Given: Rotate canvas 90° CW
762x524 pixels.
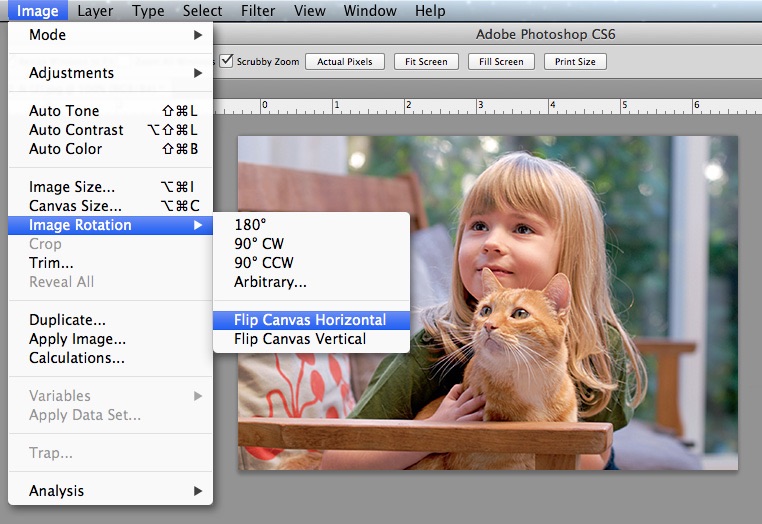Looking at the screenshot, I should [x=259, y=244].
